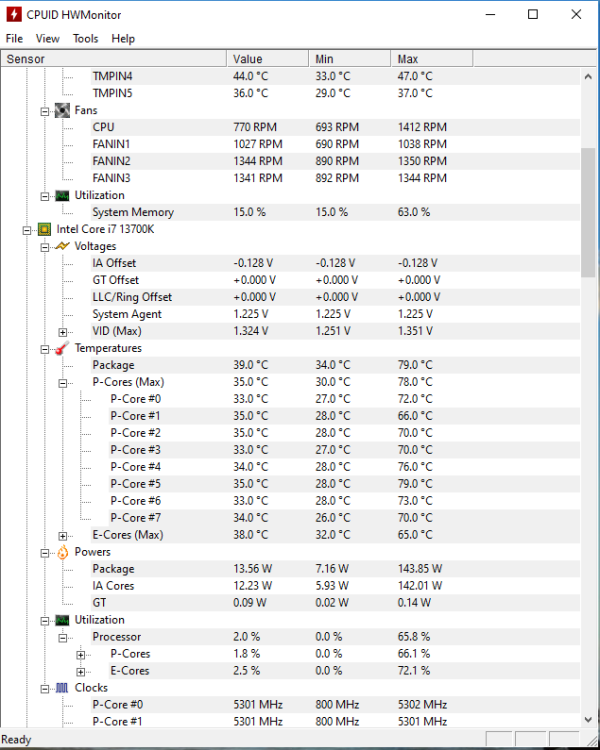600x750 pixels.
Task: Select the P-Core #0 temperature row
Action: (x=344, y=399)
